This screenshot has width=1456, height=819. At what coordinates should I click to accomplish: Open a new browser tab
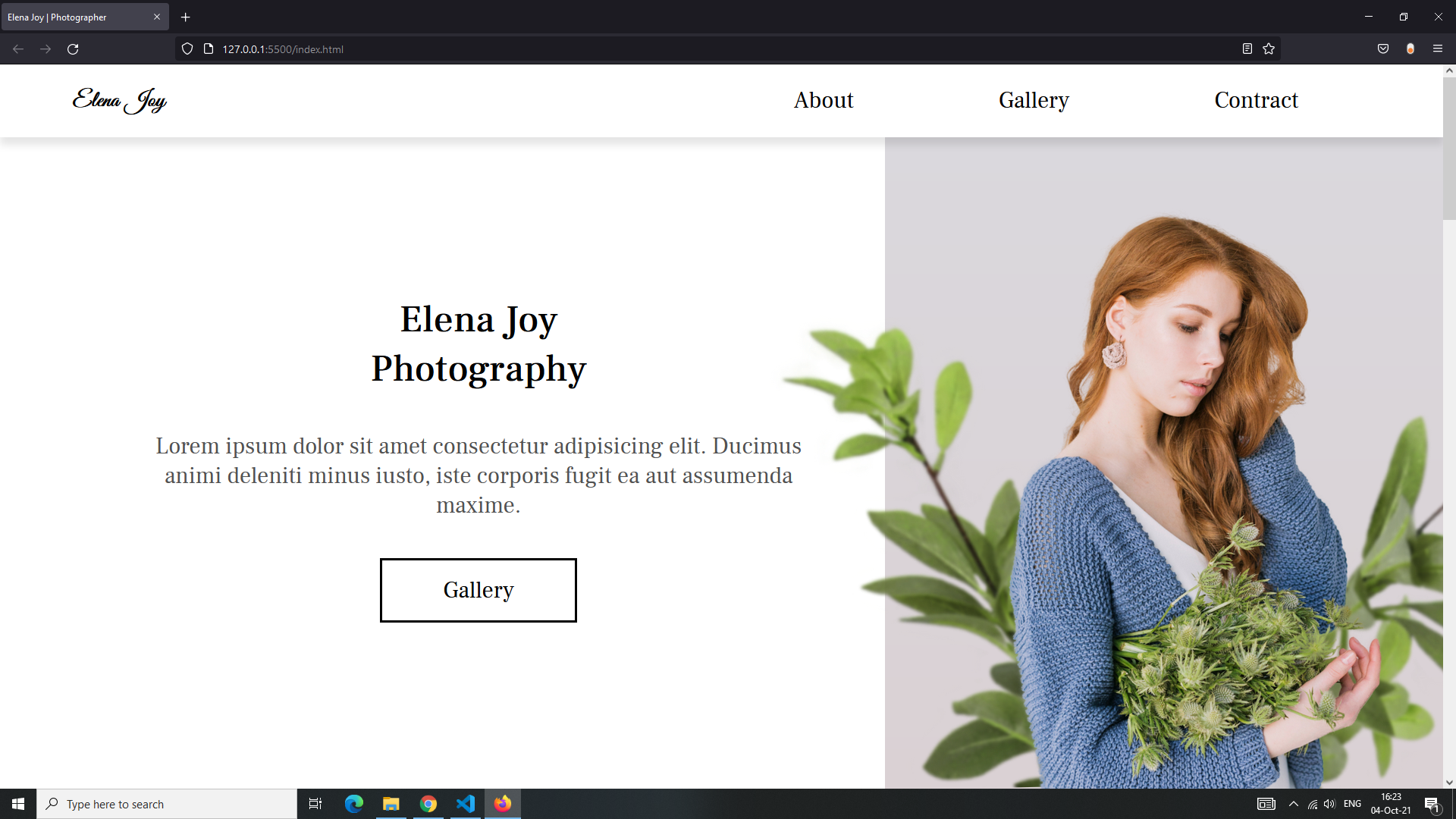tap(185, 17)
